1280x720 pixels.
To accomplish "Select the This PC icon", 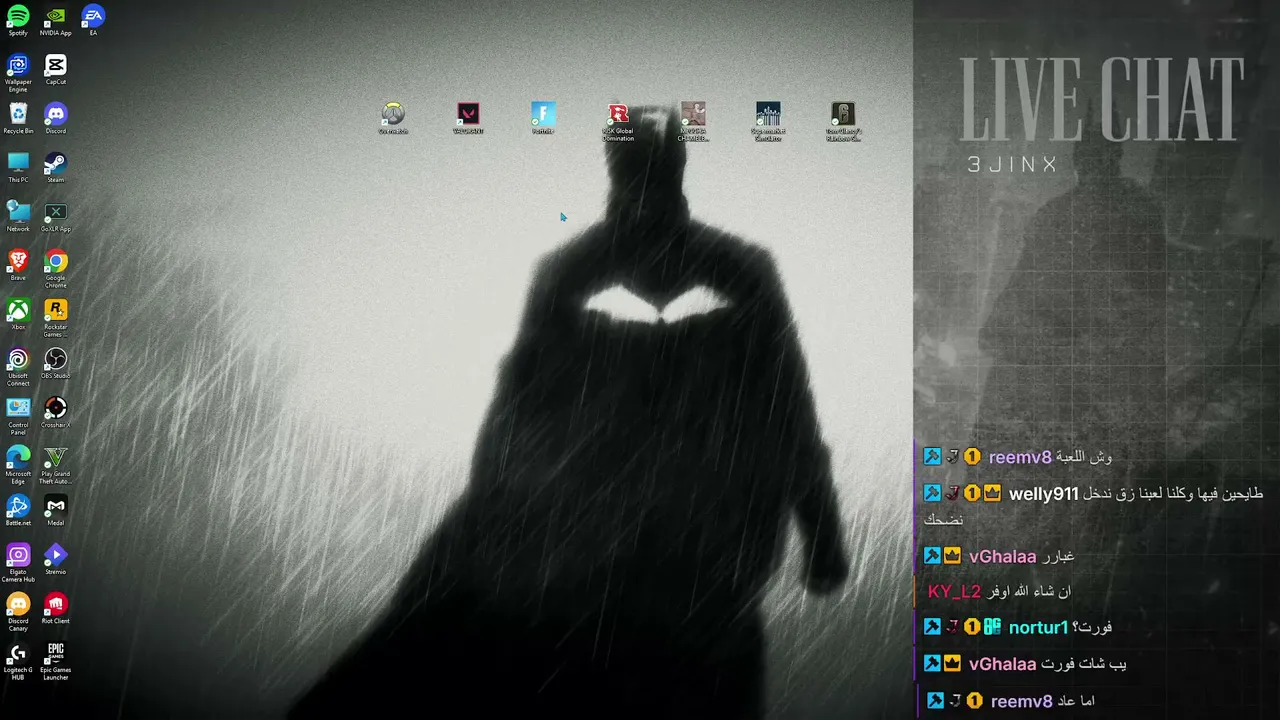I will tap(18, 168).
